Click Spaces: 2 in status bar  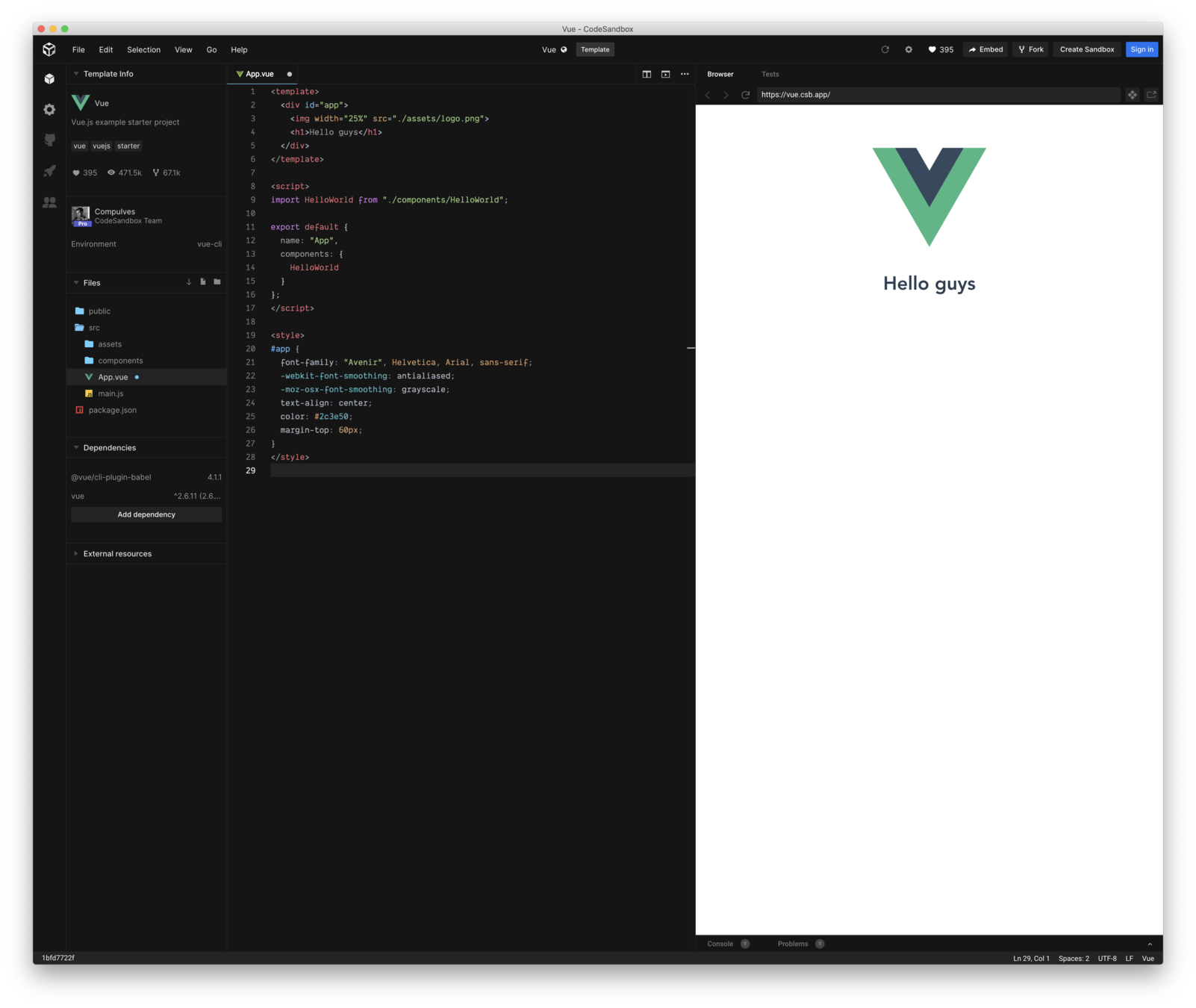(1074, 959)
